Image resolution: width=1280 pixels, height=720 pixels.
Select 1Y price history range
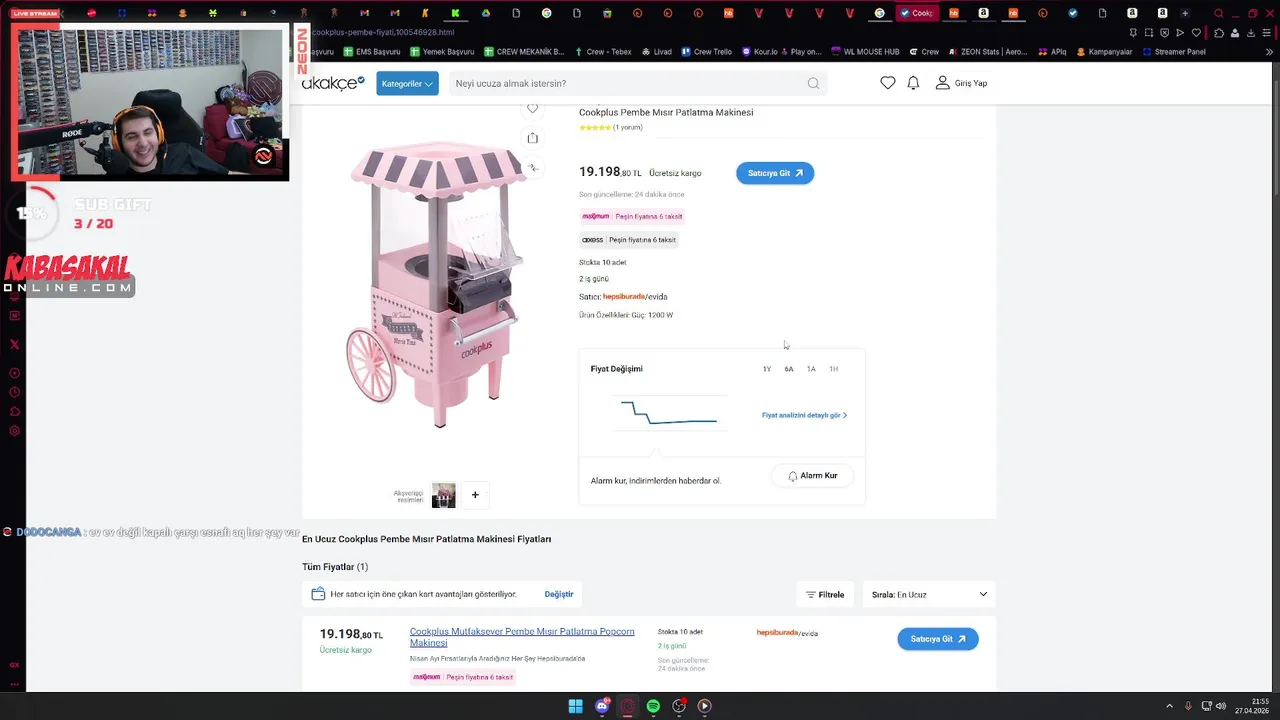point(767,369)
